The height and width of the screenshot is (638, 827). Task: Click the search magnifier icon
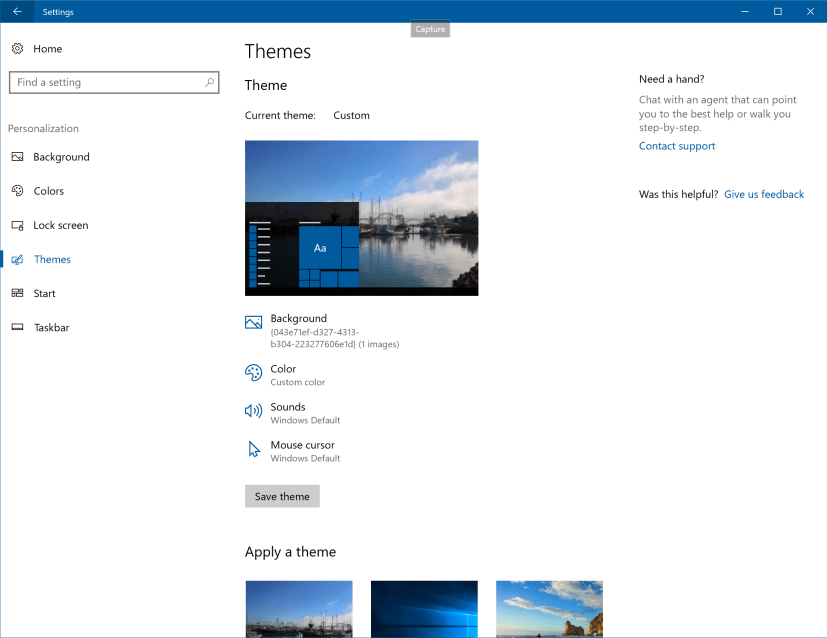(x=208, y=82)
